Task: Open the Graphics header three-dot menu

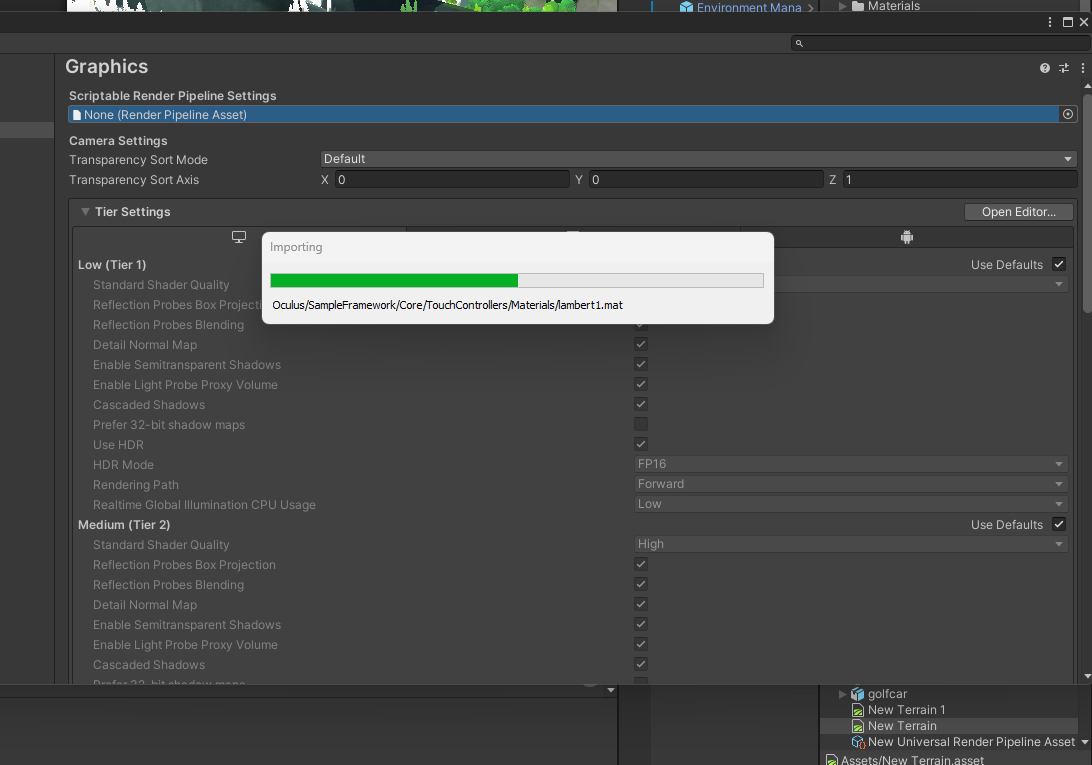Action: coord(1082,68)
